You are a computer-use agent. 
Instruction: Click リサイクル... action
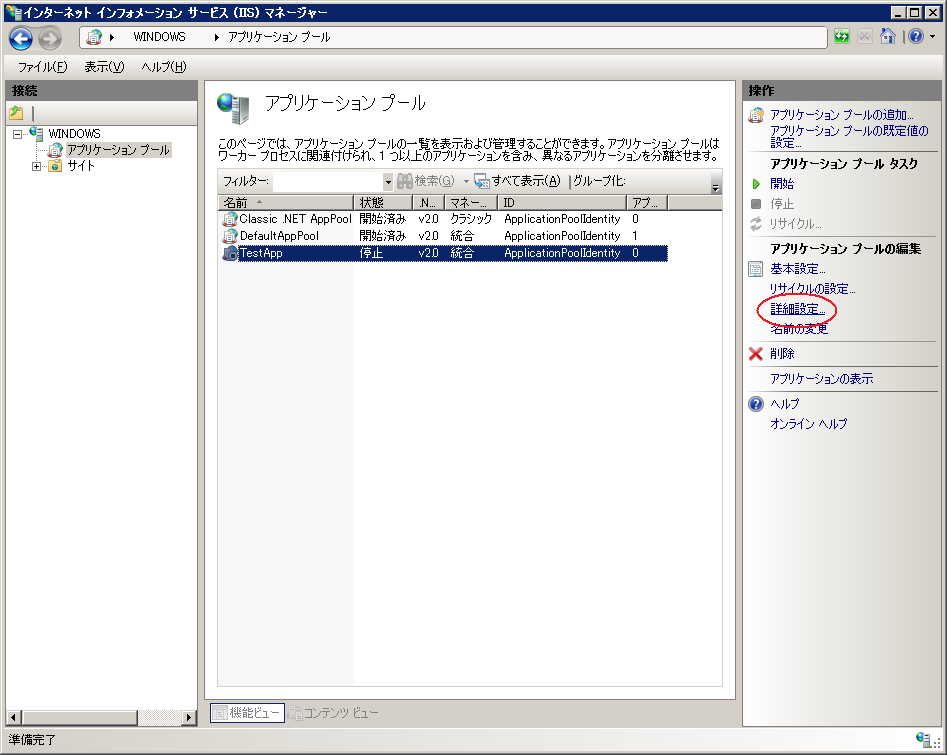click(795, 224)
